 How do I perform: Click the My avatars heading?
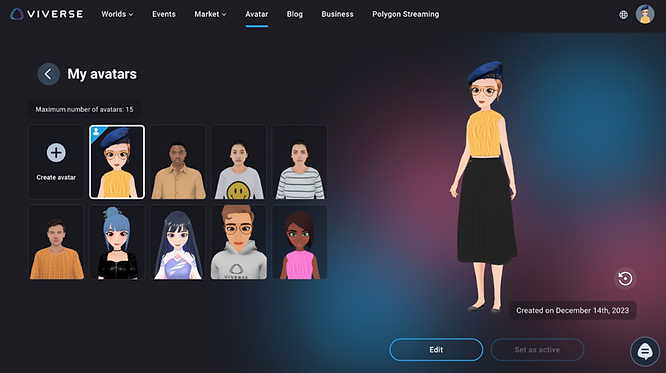click(102, 74)
